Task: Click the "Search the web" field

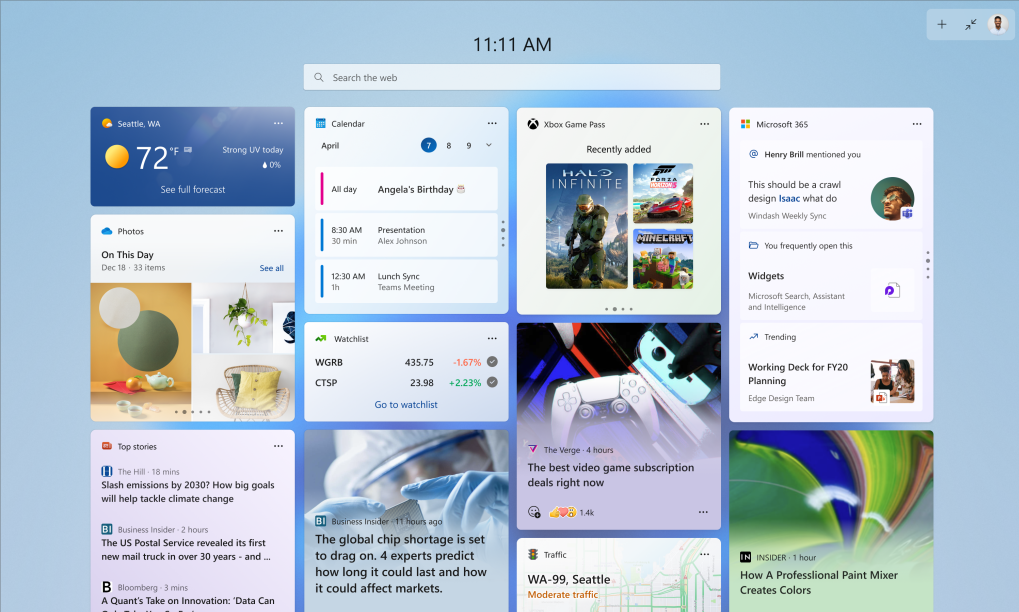Action: pyautogui.click(x=511, y=77)
